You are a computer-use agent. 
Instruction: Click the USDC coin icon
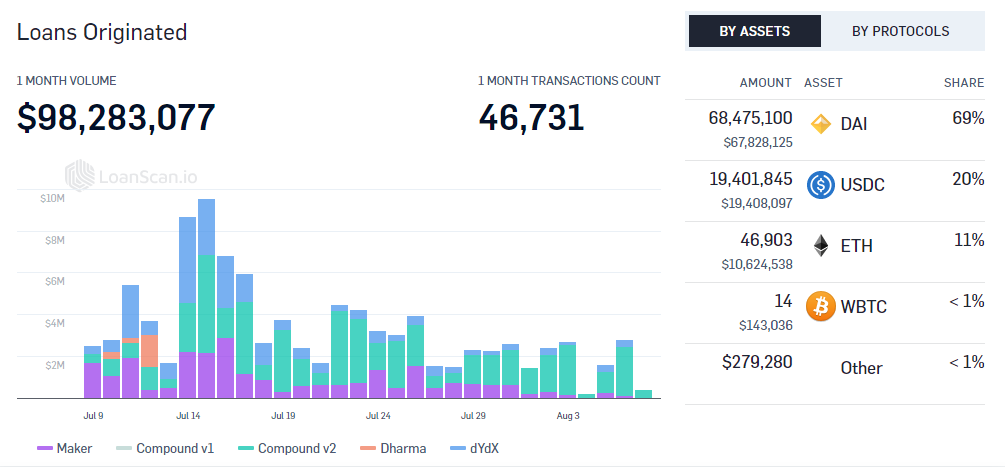click(821, 185)
